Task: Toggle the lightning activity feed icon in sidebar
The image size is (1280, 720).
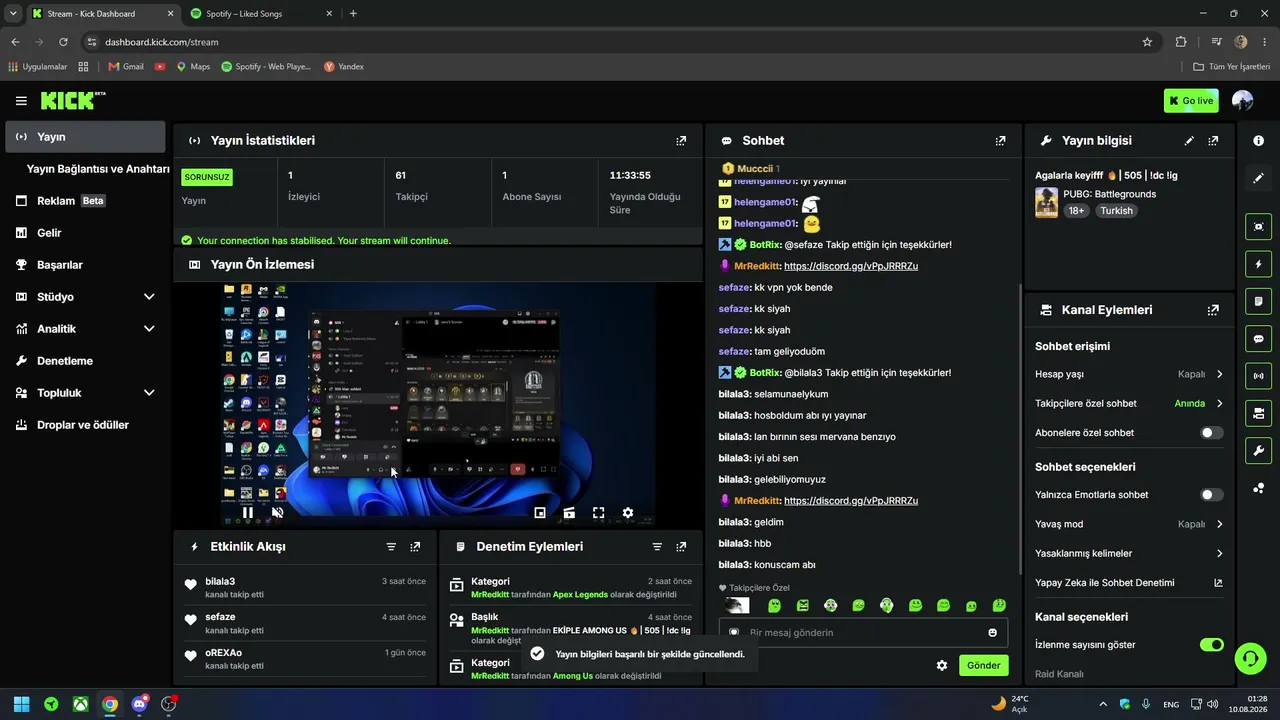Action: pyautogui.click(x=1258, y=264)
